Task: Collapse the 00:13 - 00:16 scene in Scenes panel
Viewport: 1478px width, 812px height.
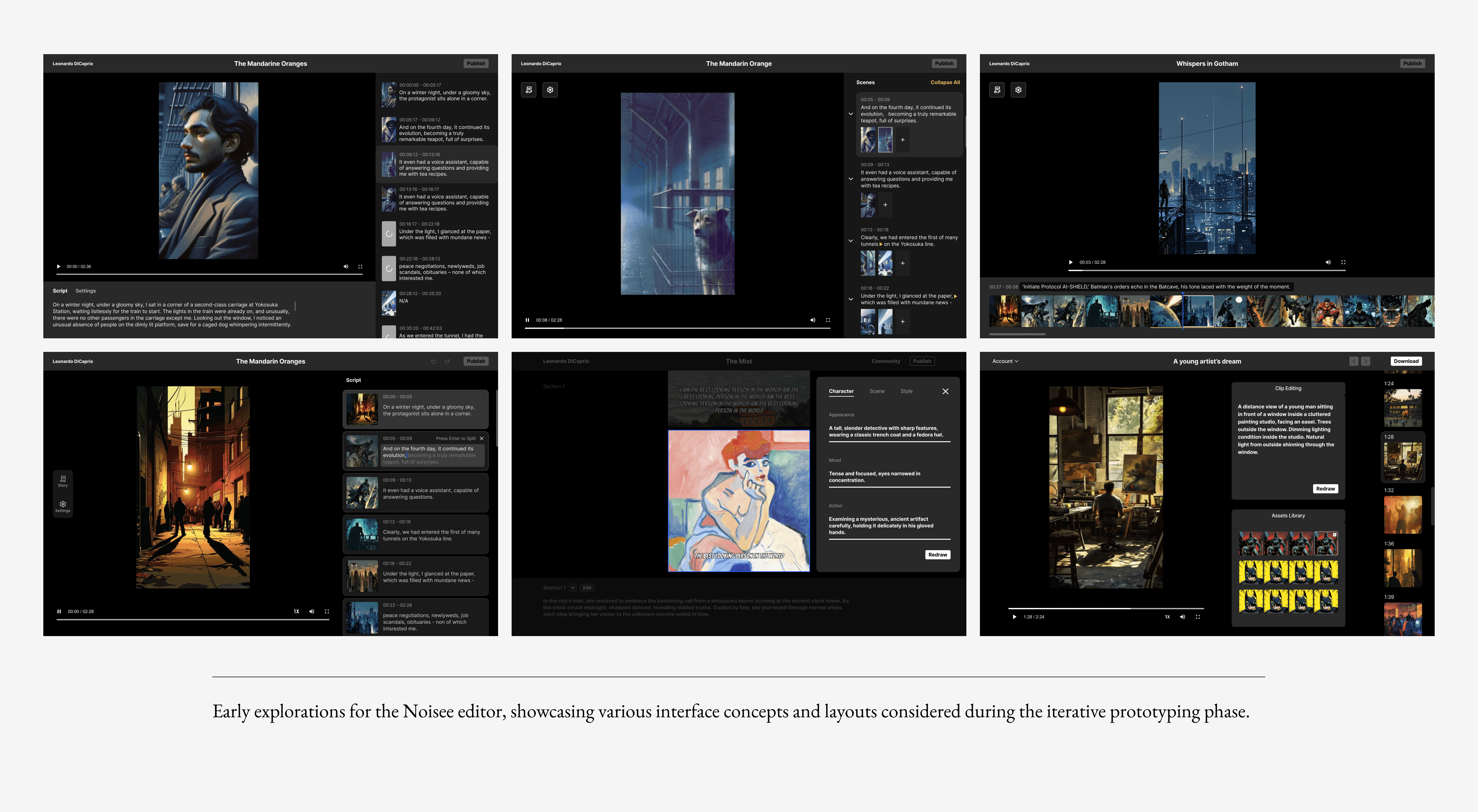Action: click(851, 241)
